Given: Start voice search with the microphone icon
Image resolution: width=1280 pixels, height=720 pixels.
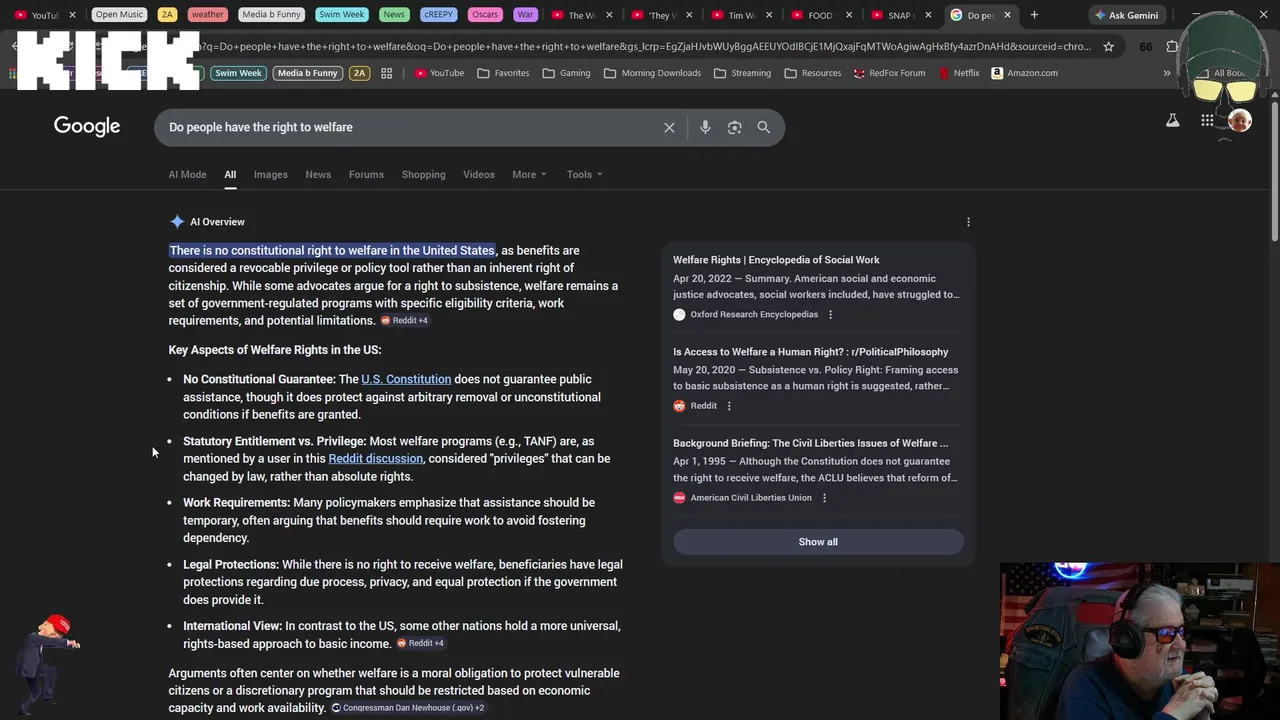Looking at the screenshot, I should click(705, 127).
